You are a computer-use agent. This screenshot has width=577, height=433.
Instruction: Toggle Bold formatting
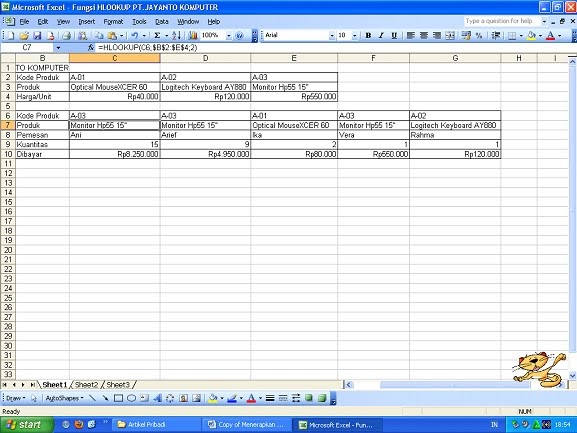pos(368,36)
